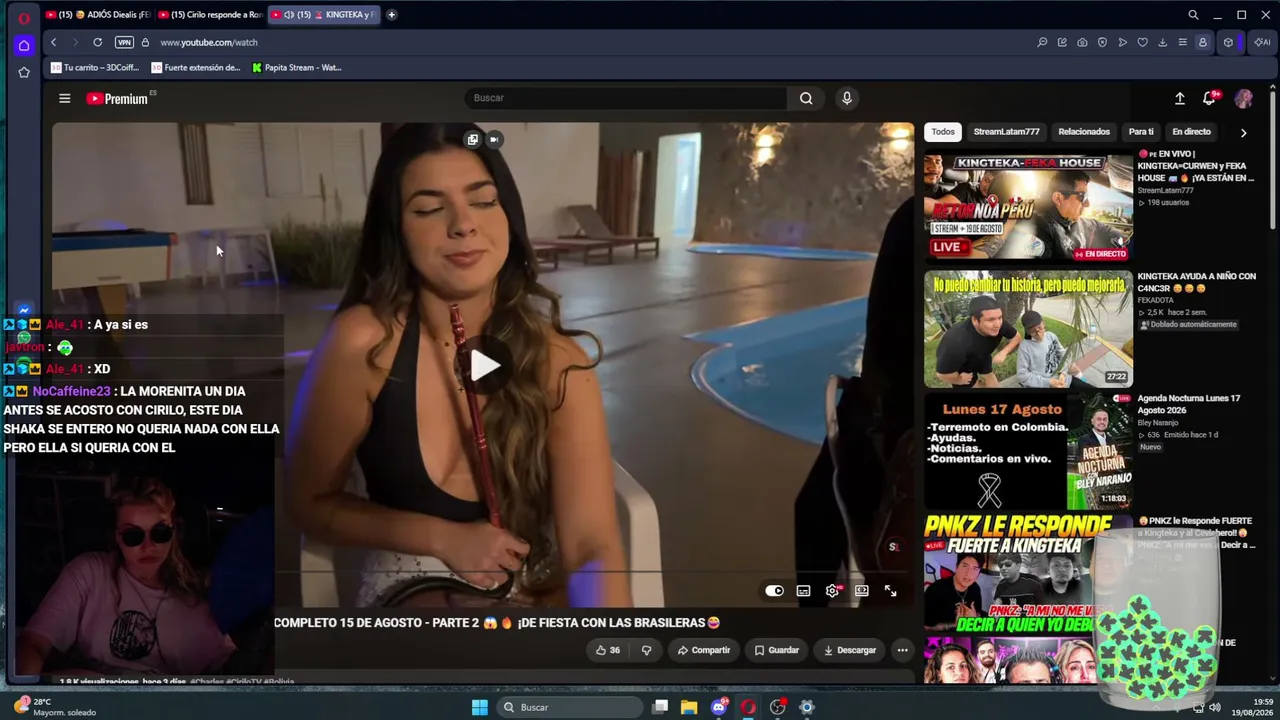Toggle the Opera VPN badge

(124, 42)
